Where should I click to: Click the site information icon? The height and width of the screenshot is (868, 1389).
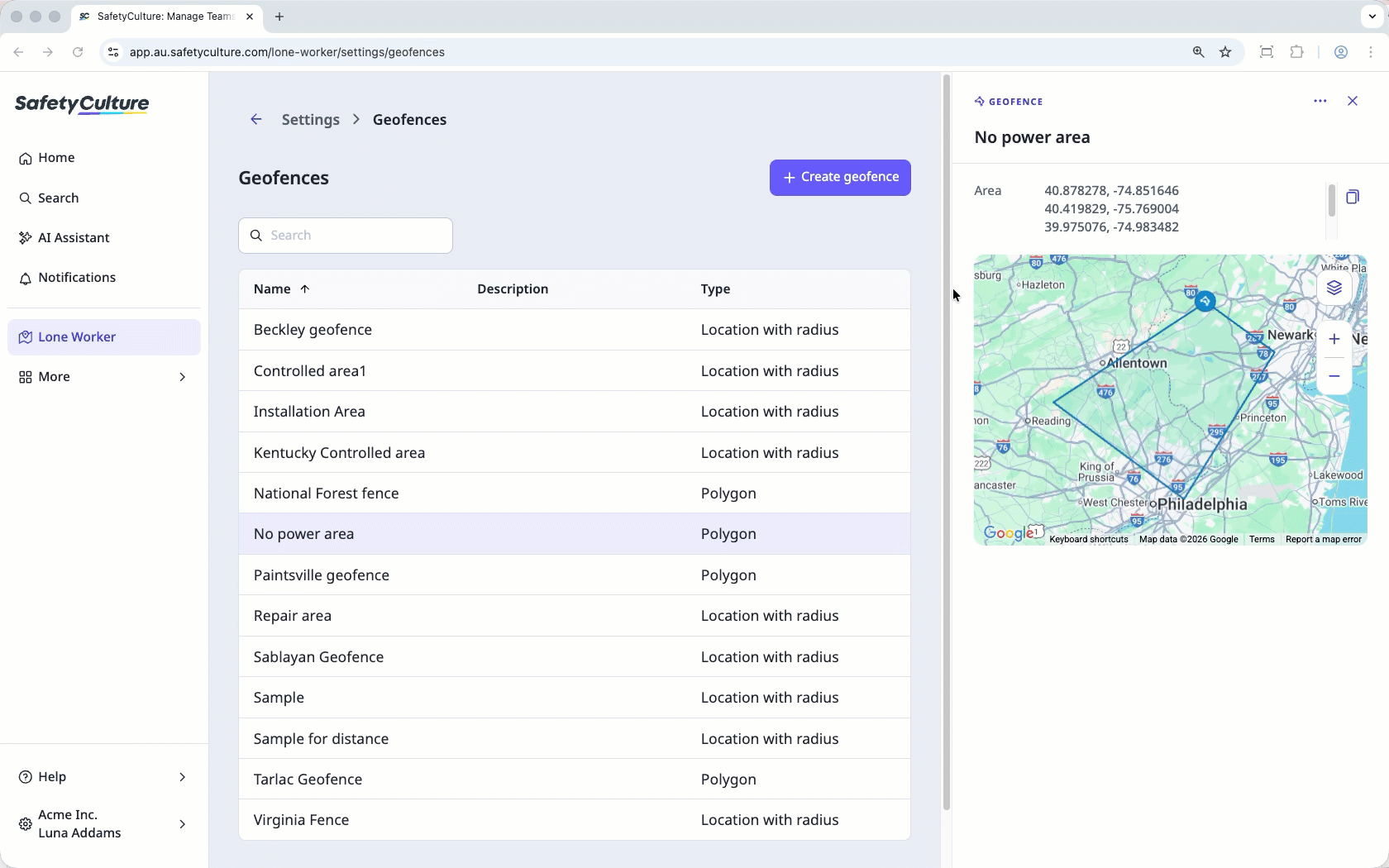pyautogui.click(x=113, y=52)
